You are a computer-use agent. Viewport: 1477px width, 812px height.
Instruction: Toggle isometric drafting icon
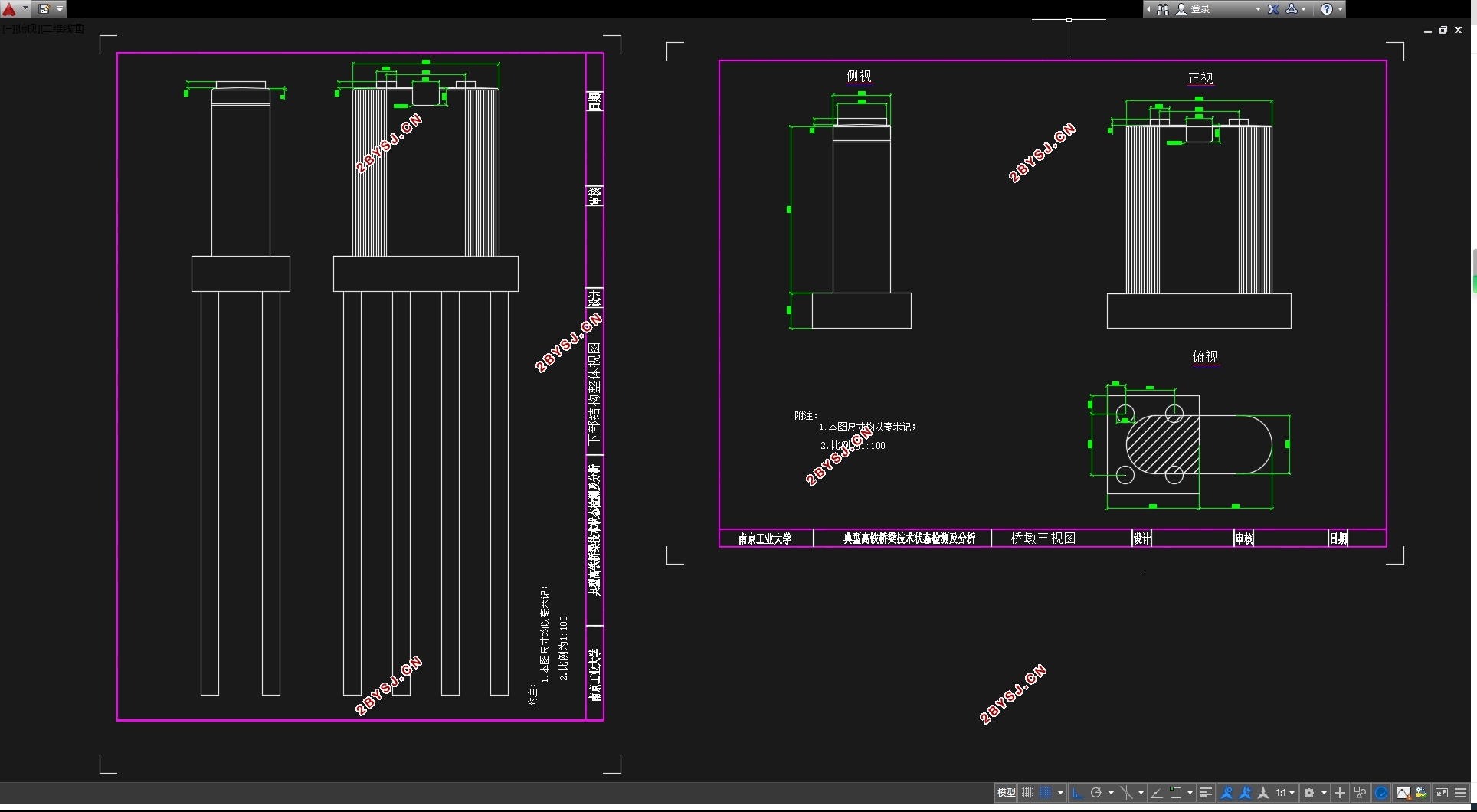point(1127,793)
